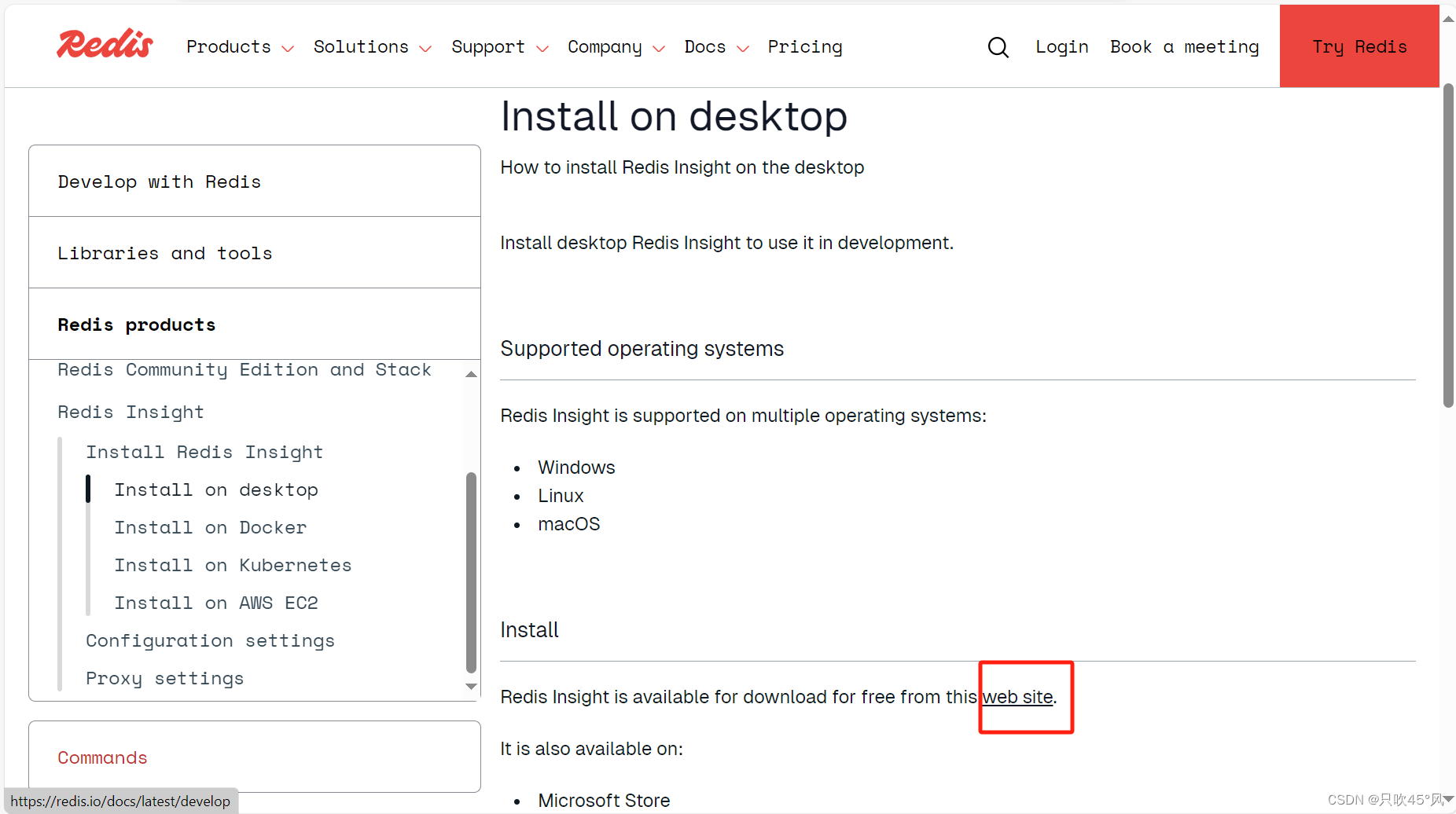Open Install on AWS EC2 page
Screen dimensions: 1456x814
(x=216, y=603)
